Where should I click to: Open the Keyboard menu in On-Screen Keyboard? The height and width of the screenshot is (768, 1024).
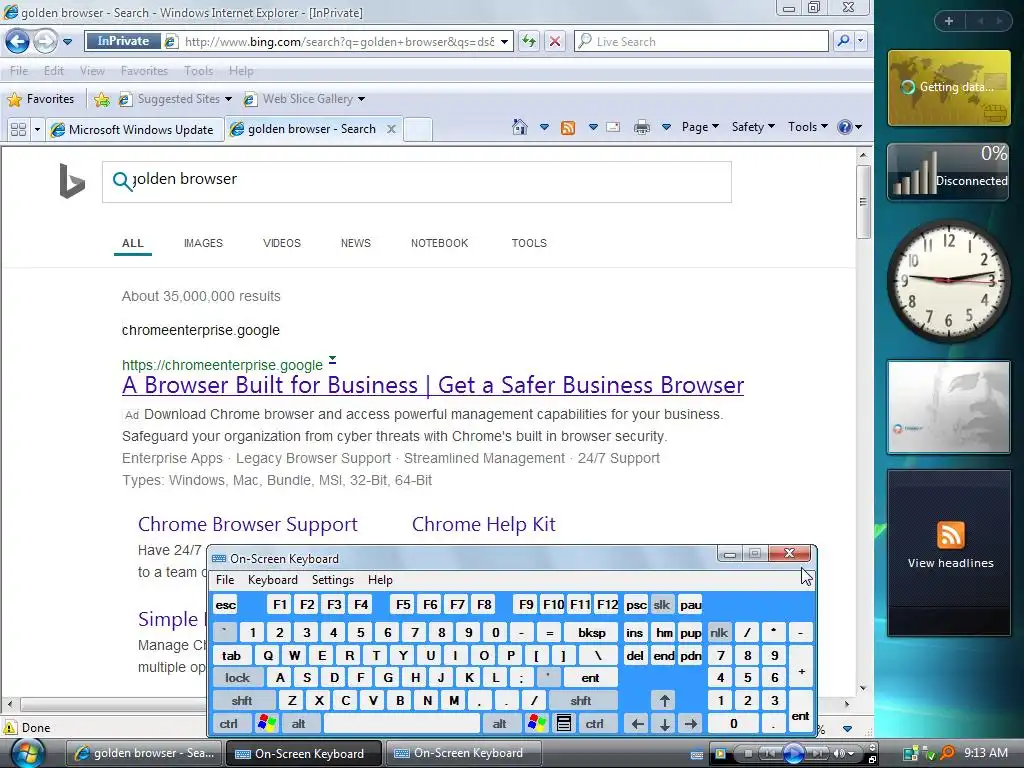tap(272, 580)
